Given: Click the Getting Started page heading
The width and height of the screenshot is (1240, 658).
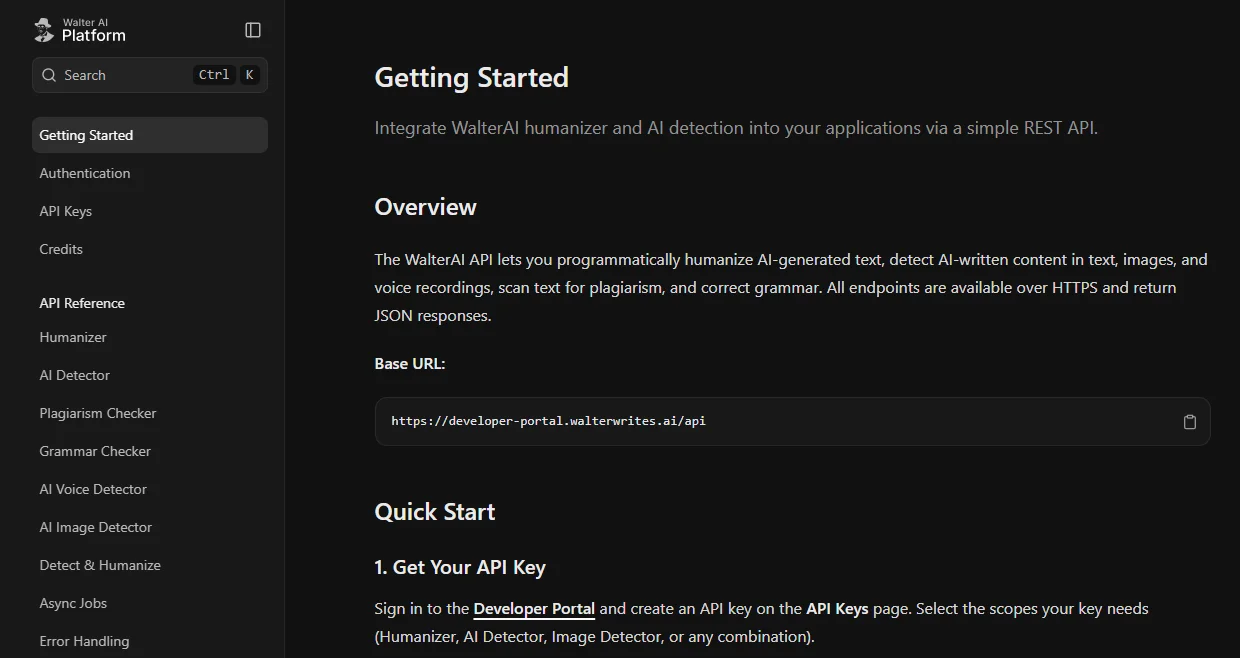Looking at the screenshot, I should (x=471, y=77).
